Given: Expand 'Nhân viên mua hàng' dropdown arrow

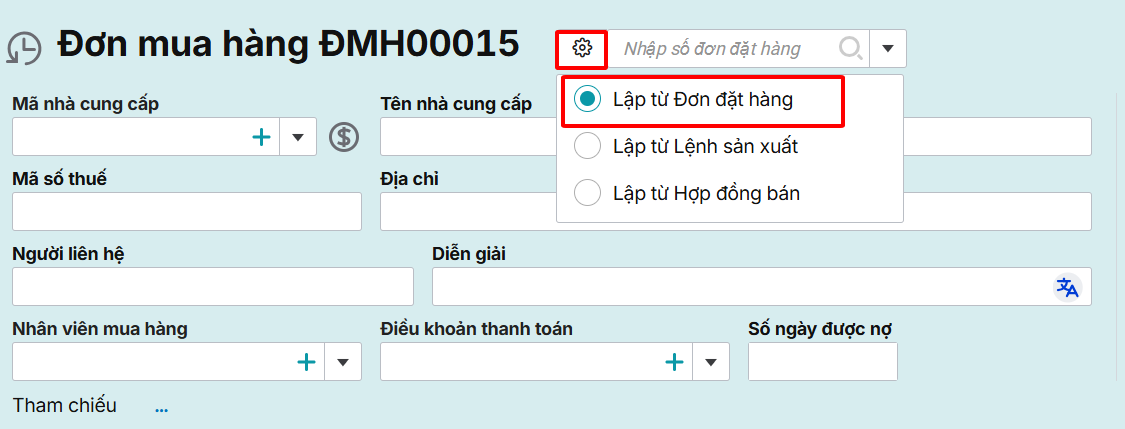Looking at the screenshot, I should (343, 362).
